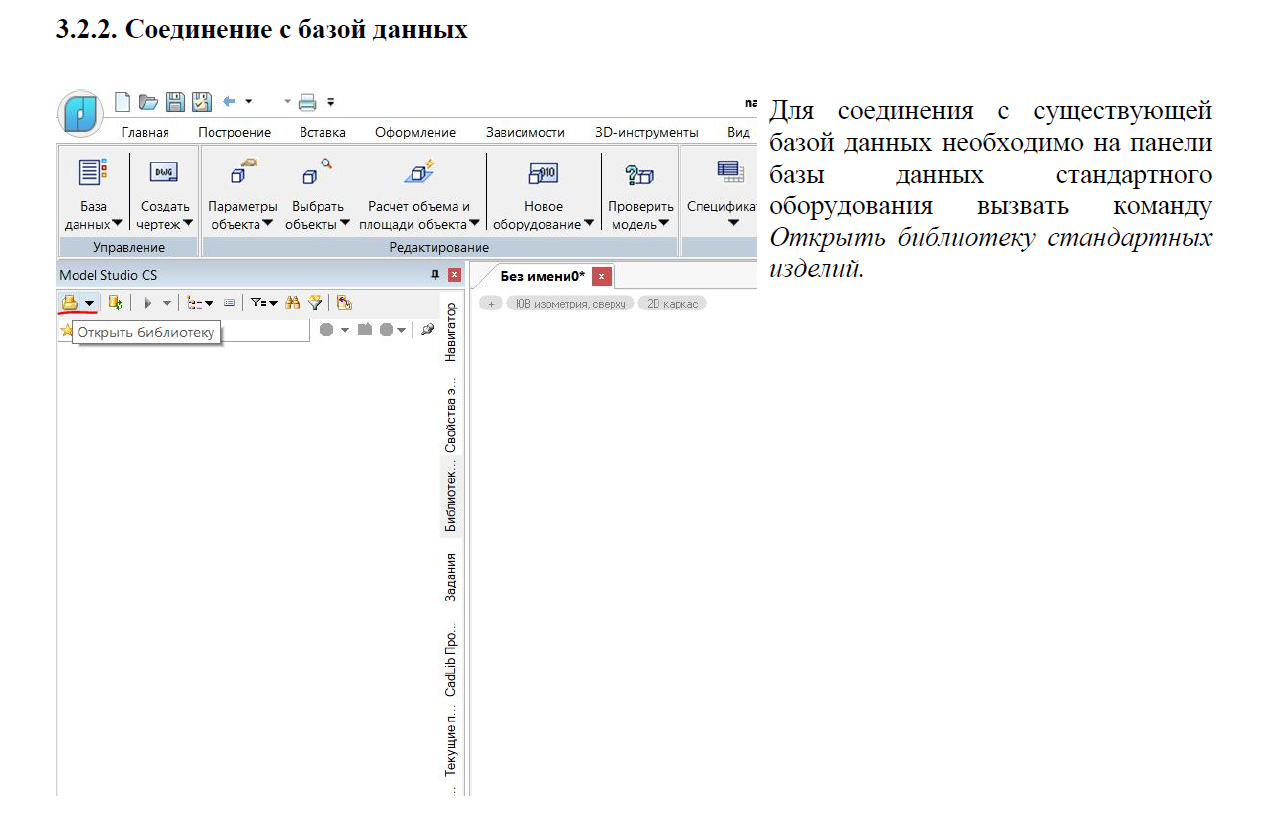The image size is (1271, 819).
Task: Click the Параметры объекта button
Action: click(243, 194)
